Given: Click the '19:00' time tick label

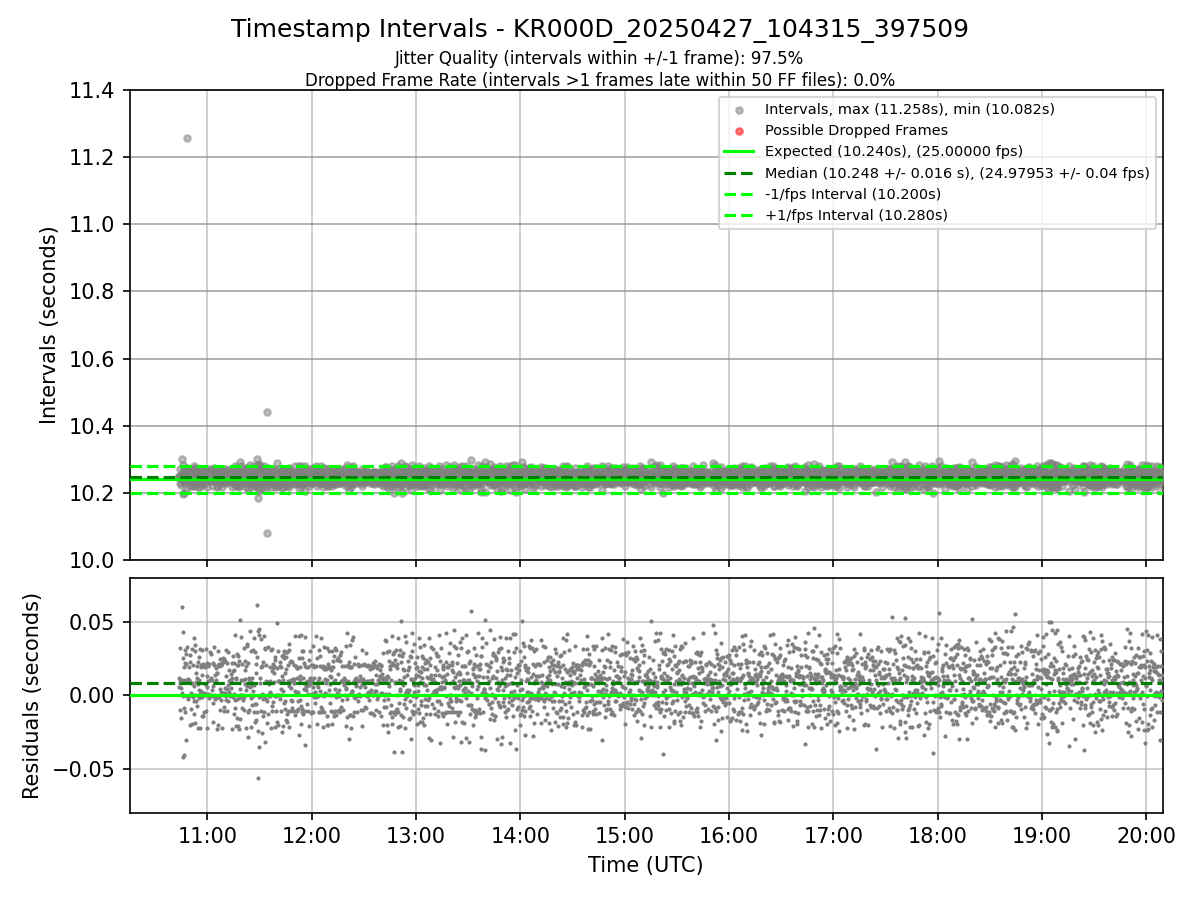Looking at the screenshot, I should pos(1042,835).
